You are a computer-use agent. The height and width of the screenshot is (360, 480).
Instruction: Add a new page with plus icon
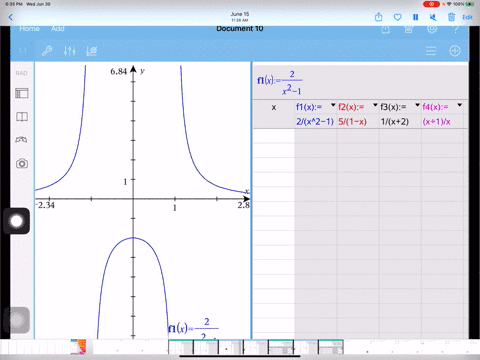[455, 51]
